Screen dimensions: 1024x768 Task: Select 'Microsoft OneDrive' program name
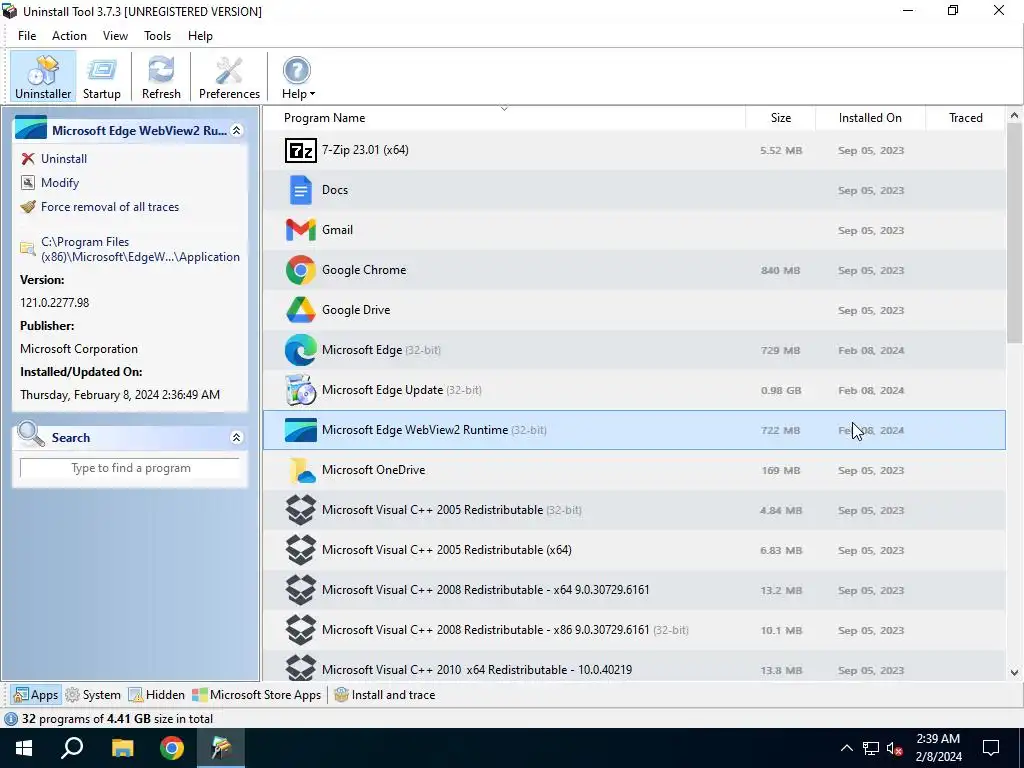tap(374, 470)
